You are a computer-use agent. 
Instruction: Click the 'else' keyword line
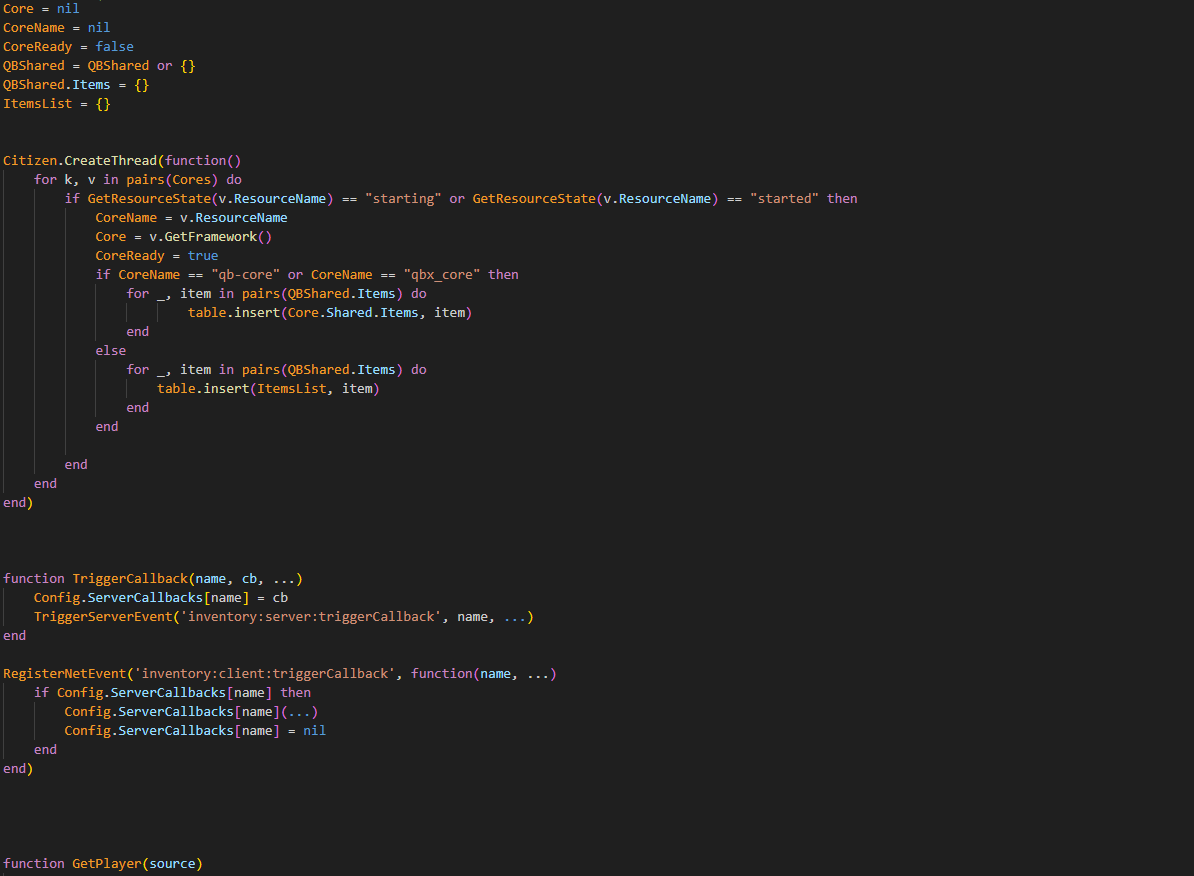[110, 351]
